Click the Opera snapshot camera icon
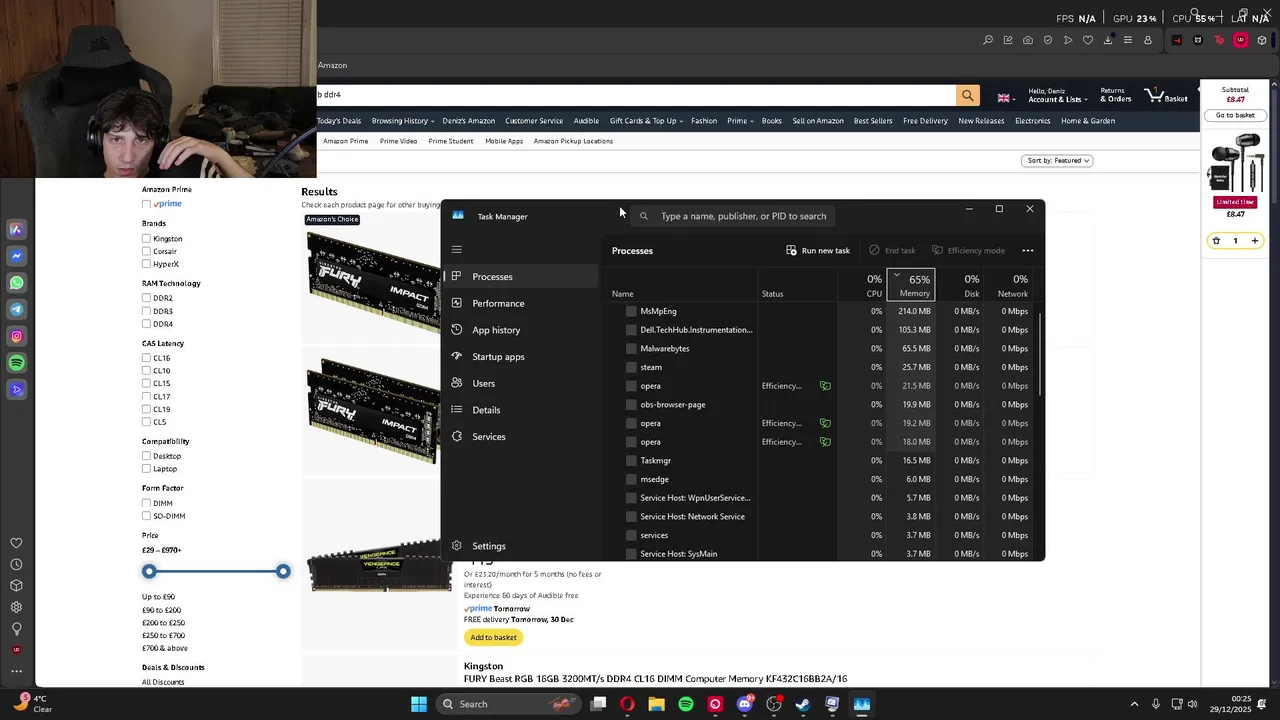This screenshot has height=720, width=1280. pos(1028,40)
